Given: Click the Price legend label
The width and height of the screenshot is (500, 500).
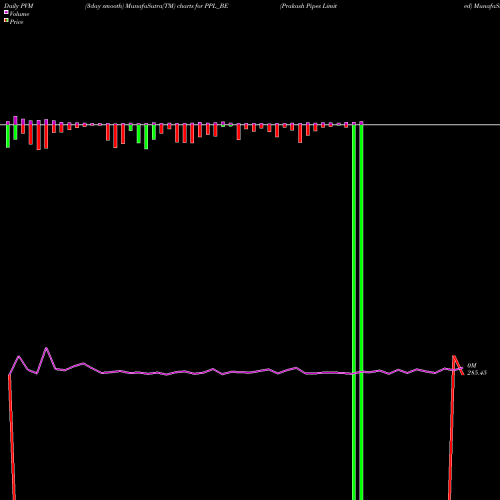Looking at the screenshot, I should (x=16, y=22).
